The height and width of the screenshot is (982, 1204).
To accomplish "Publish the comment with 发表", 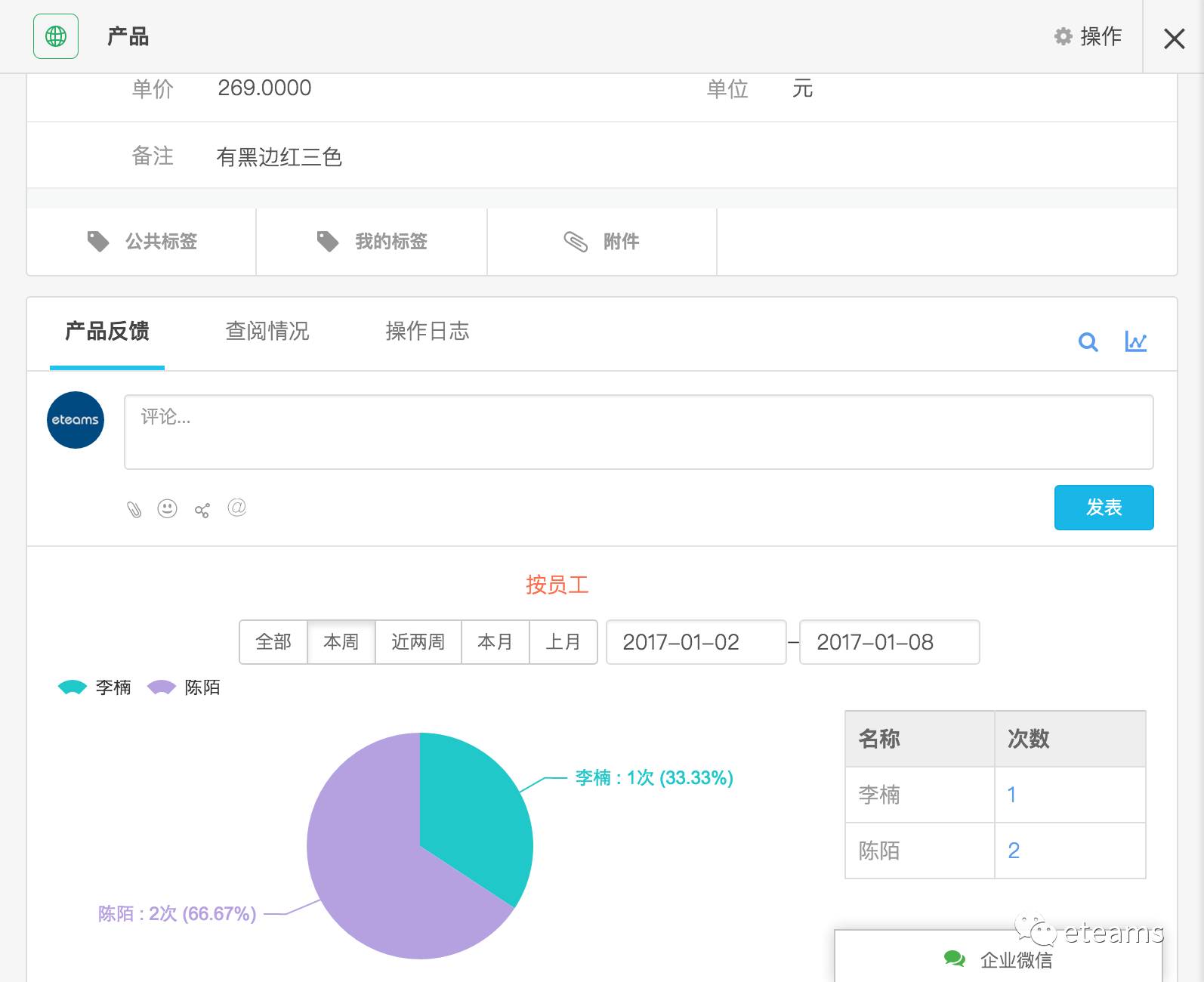I will pos(1104,508).
